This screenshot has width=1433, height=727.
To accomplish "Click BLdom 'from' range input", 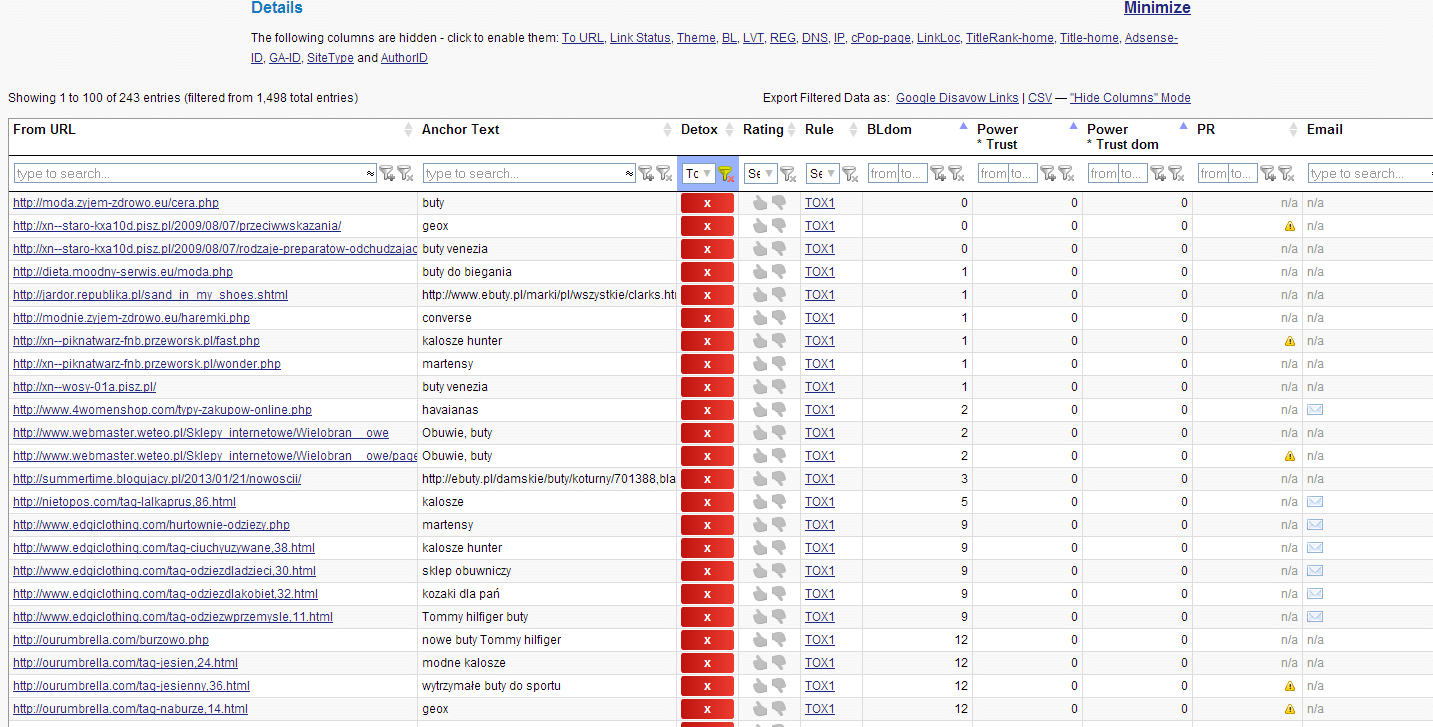I will [883, 174].
